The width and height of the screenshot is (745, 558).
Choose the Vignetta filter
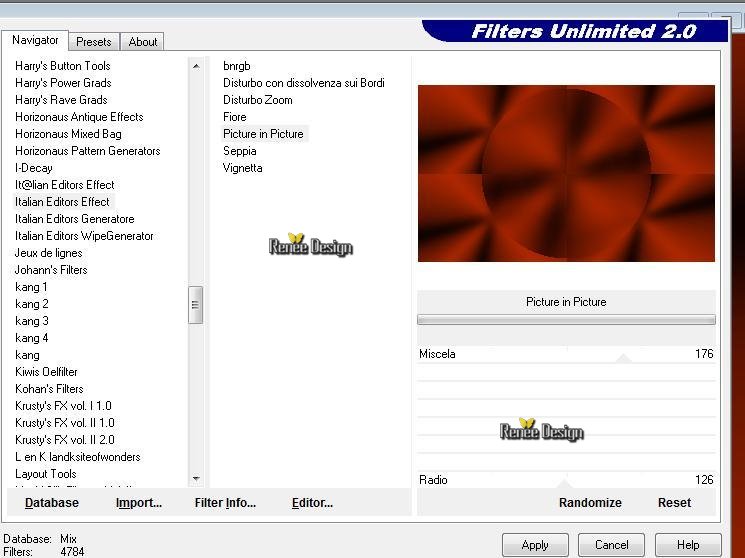coord(242,168)
